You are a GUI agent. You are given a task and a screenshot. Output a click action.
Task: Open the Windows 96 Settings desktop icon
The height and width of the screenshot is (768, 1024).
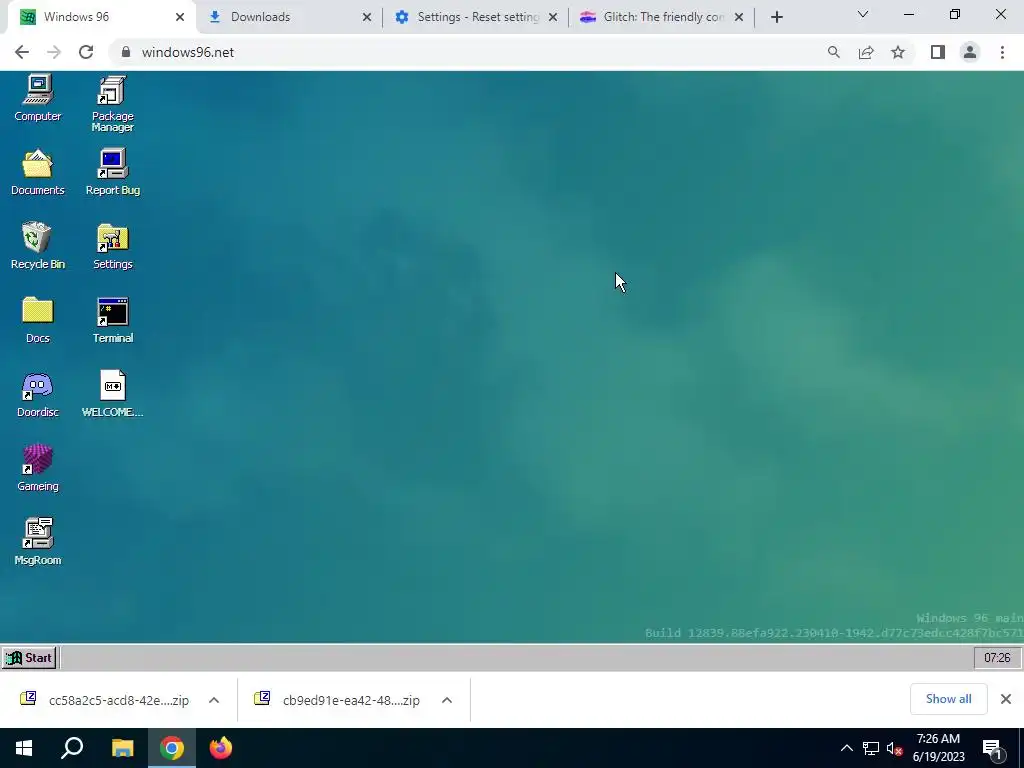[112, 246]
